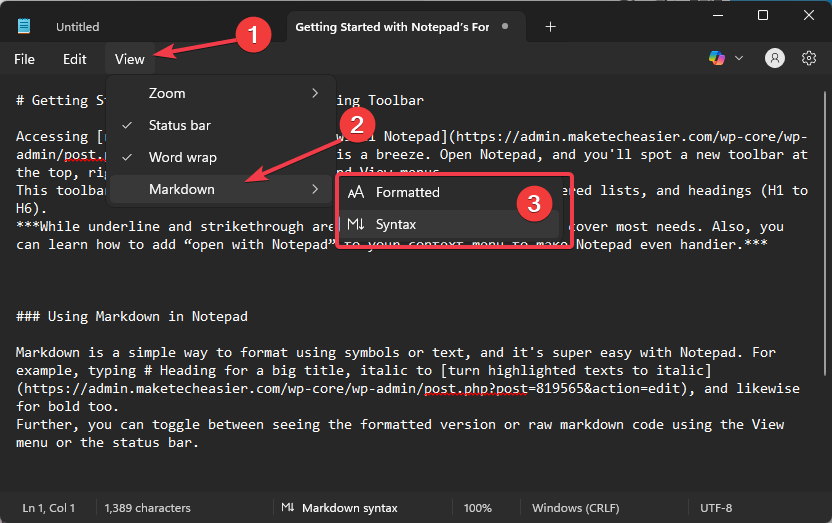Expand the Zoom submenu chevron
Screen dimensions: 832x523
click(315, 93)
